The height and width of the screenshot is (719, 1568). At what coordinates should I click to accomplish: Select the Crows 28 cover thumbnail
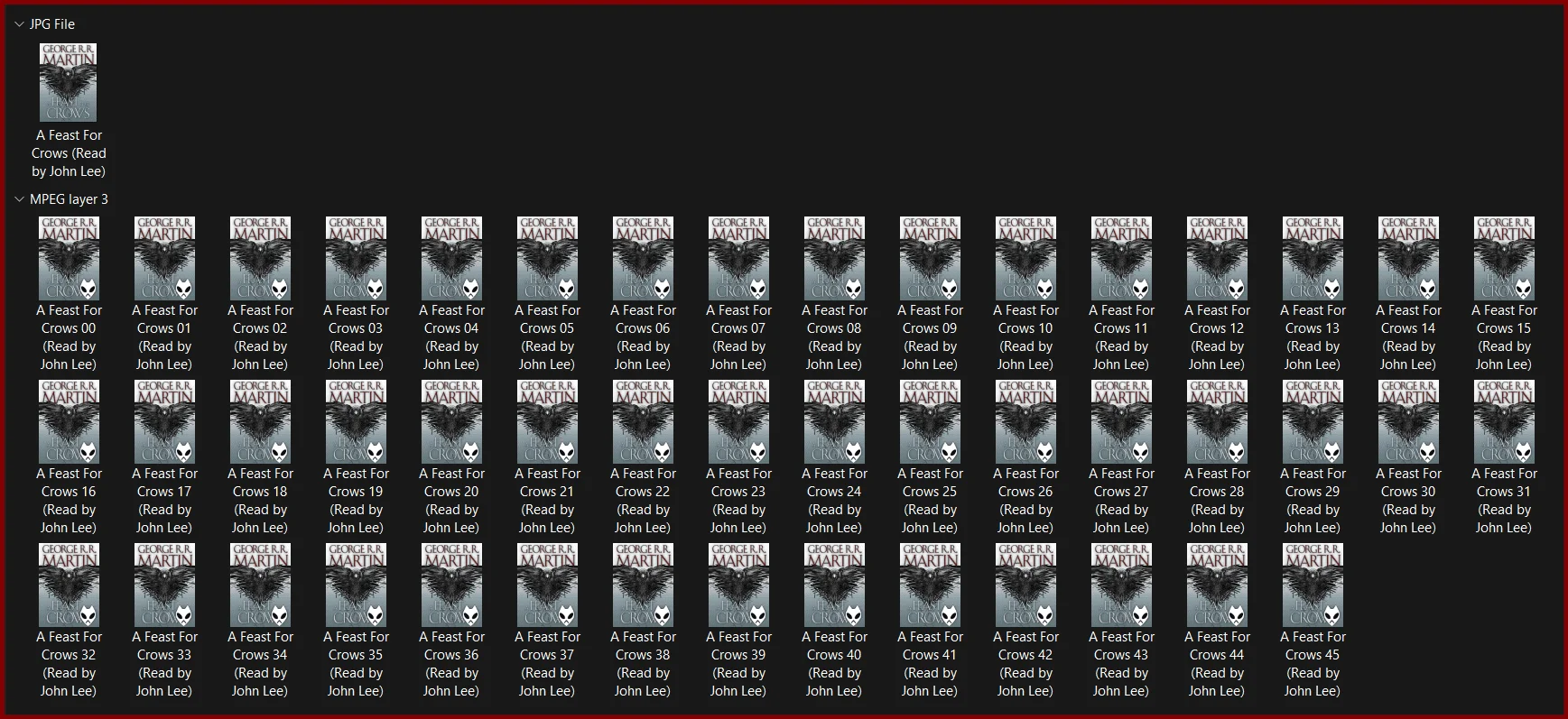[x=1217, y=421]
